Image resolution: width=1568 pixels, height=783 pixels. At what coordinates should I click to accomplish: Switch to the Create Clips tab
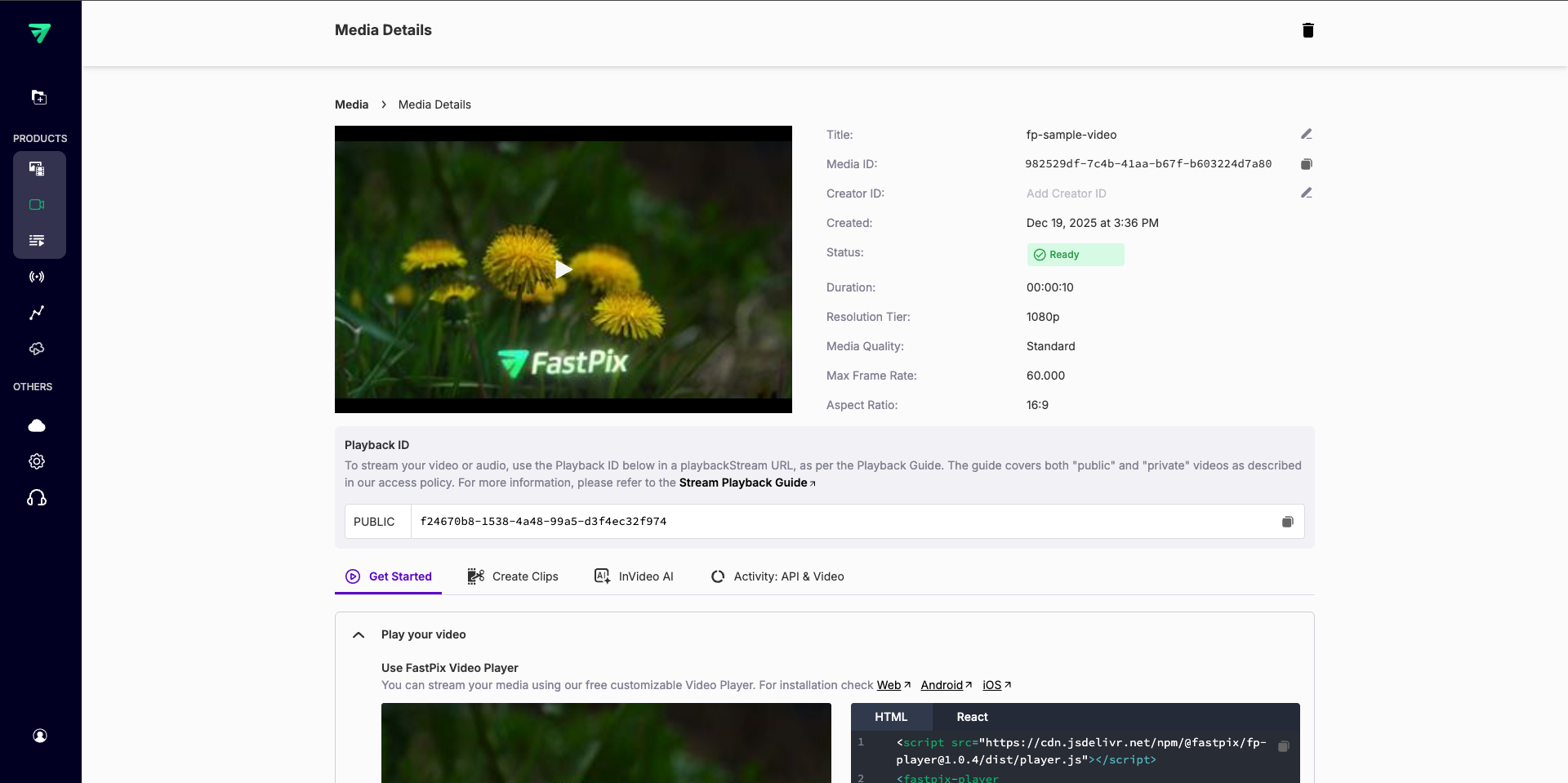point(524,576)
